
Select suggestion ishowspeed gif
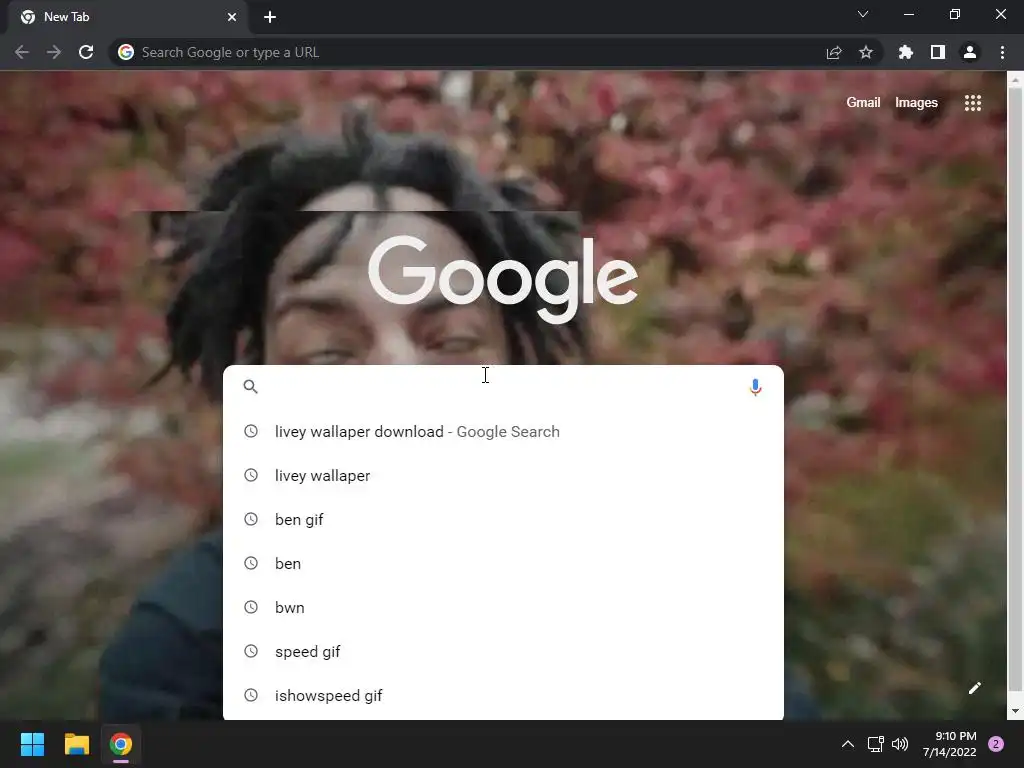click(x=503, y=696)
